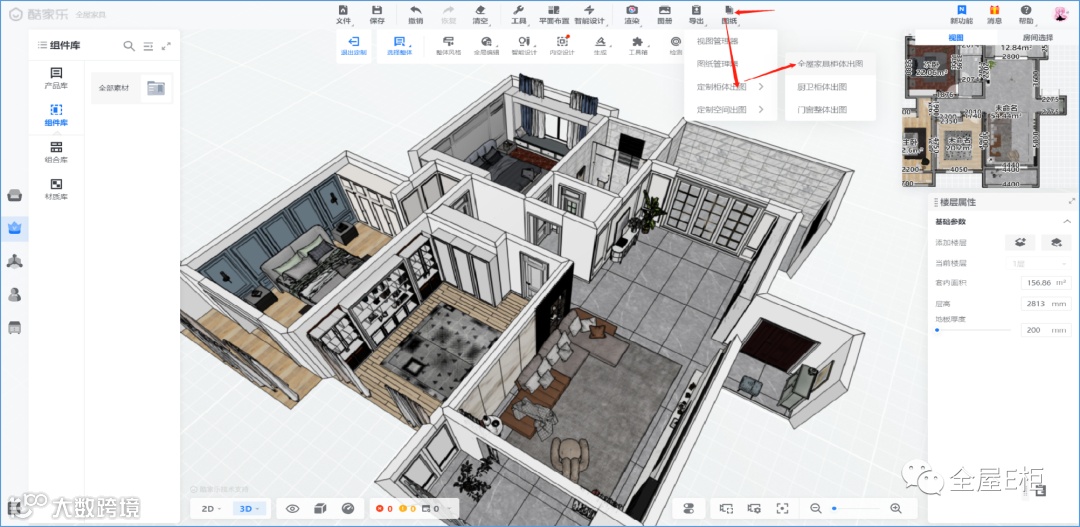Choose 全屋家居柜体出图 submenu item
This screenshot has width=1080, height=527.
[x=830, y=64]
